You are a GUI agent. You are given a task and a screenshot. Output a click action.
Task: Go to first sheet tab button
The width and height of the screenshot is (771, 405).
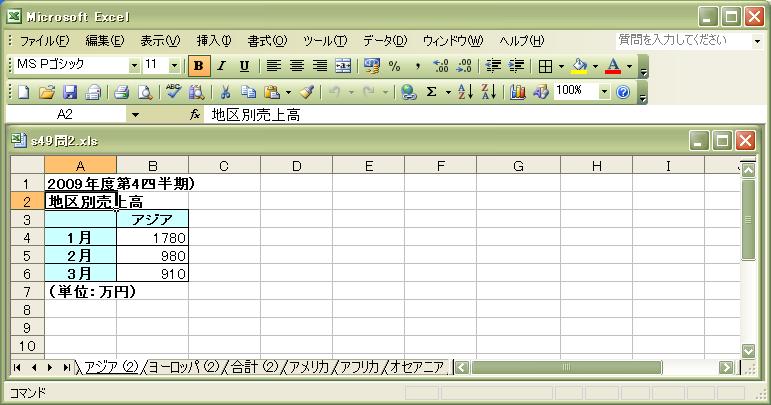17,367
